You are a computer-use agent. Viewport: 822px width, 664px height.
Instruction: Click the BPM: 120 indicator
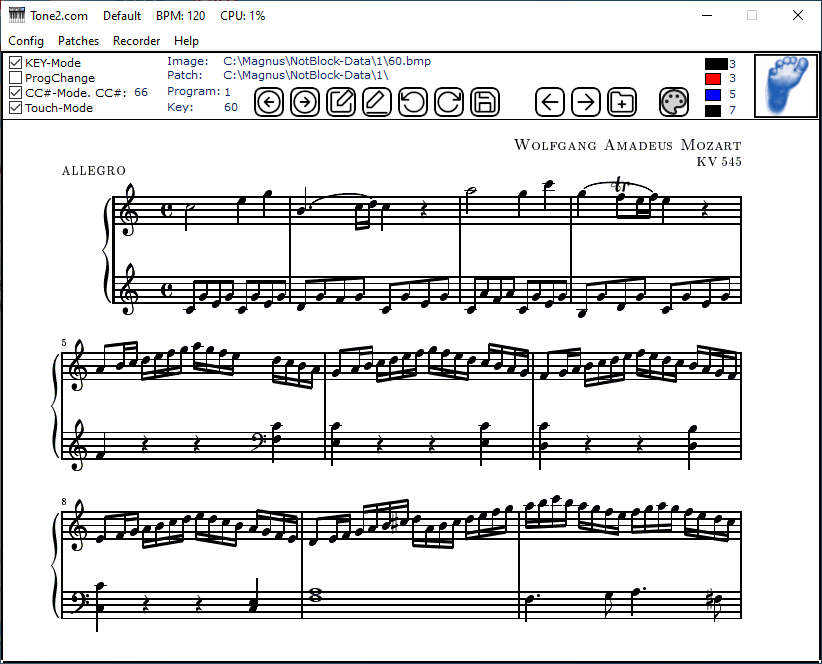click(180, 16)
